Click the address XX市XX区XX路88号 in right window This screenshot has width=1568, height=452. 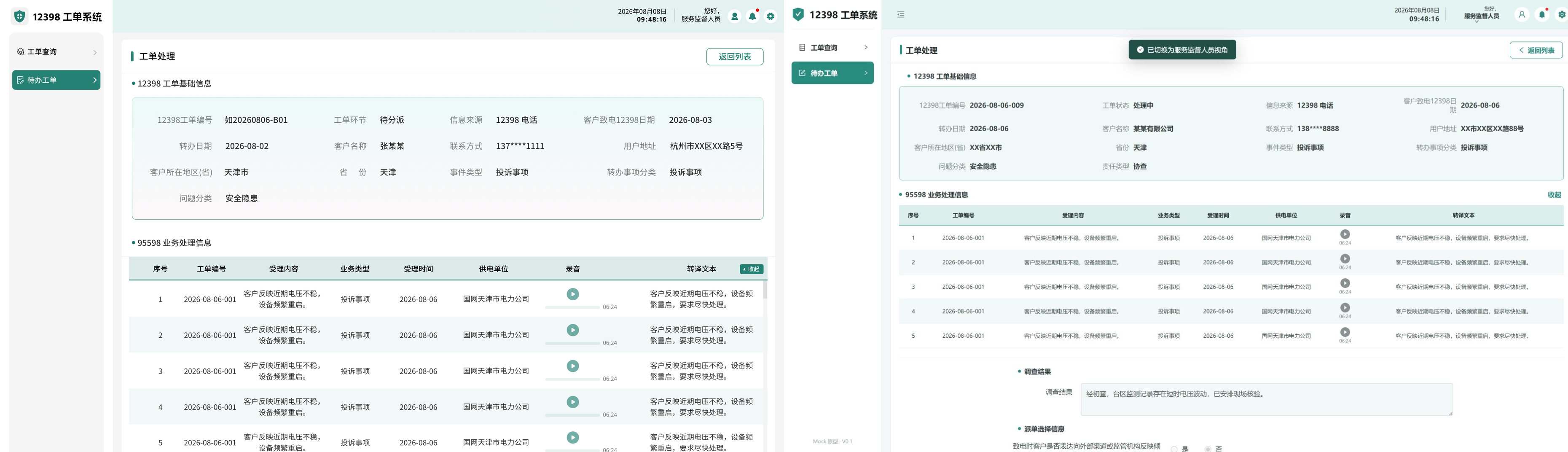(1492, 129)
